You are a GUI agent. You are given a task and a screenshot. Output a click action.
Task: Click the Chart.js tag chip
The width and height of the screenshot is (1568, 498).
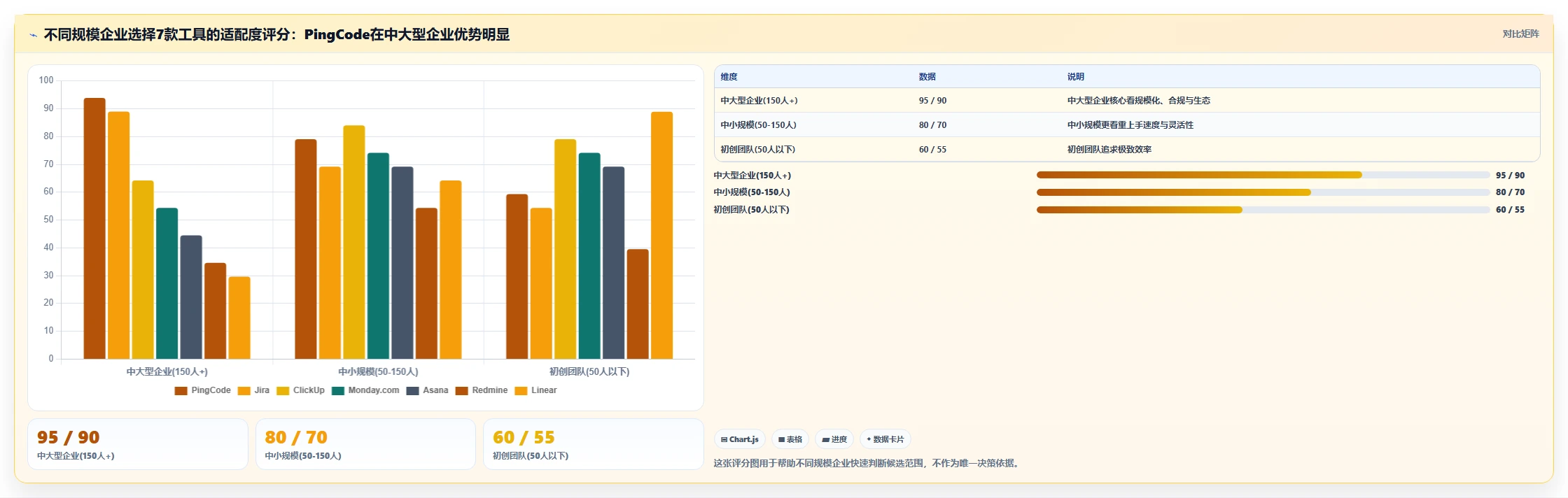[739, 439]
